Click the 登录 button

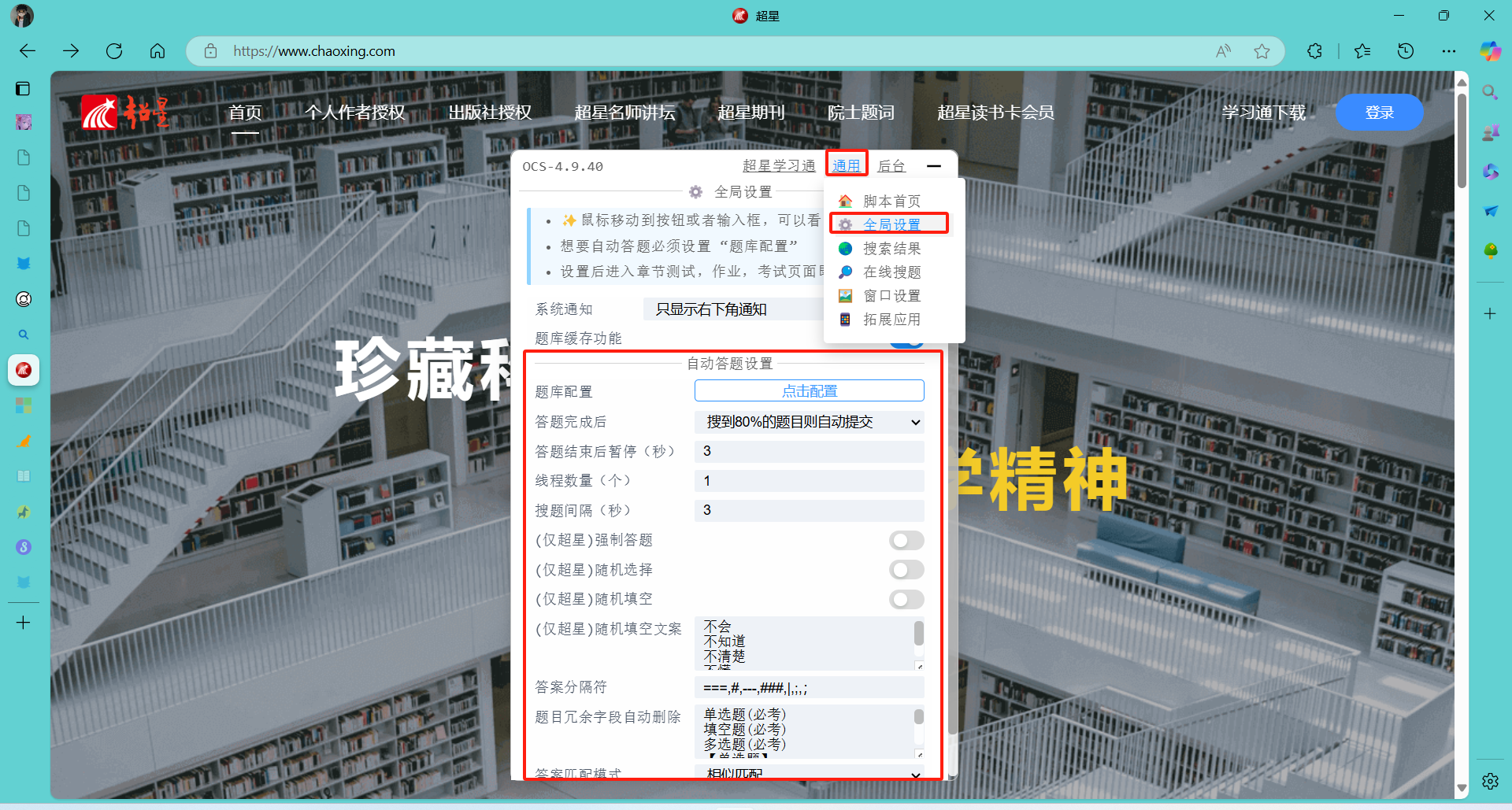click(x=1380, y=113)
